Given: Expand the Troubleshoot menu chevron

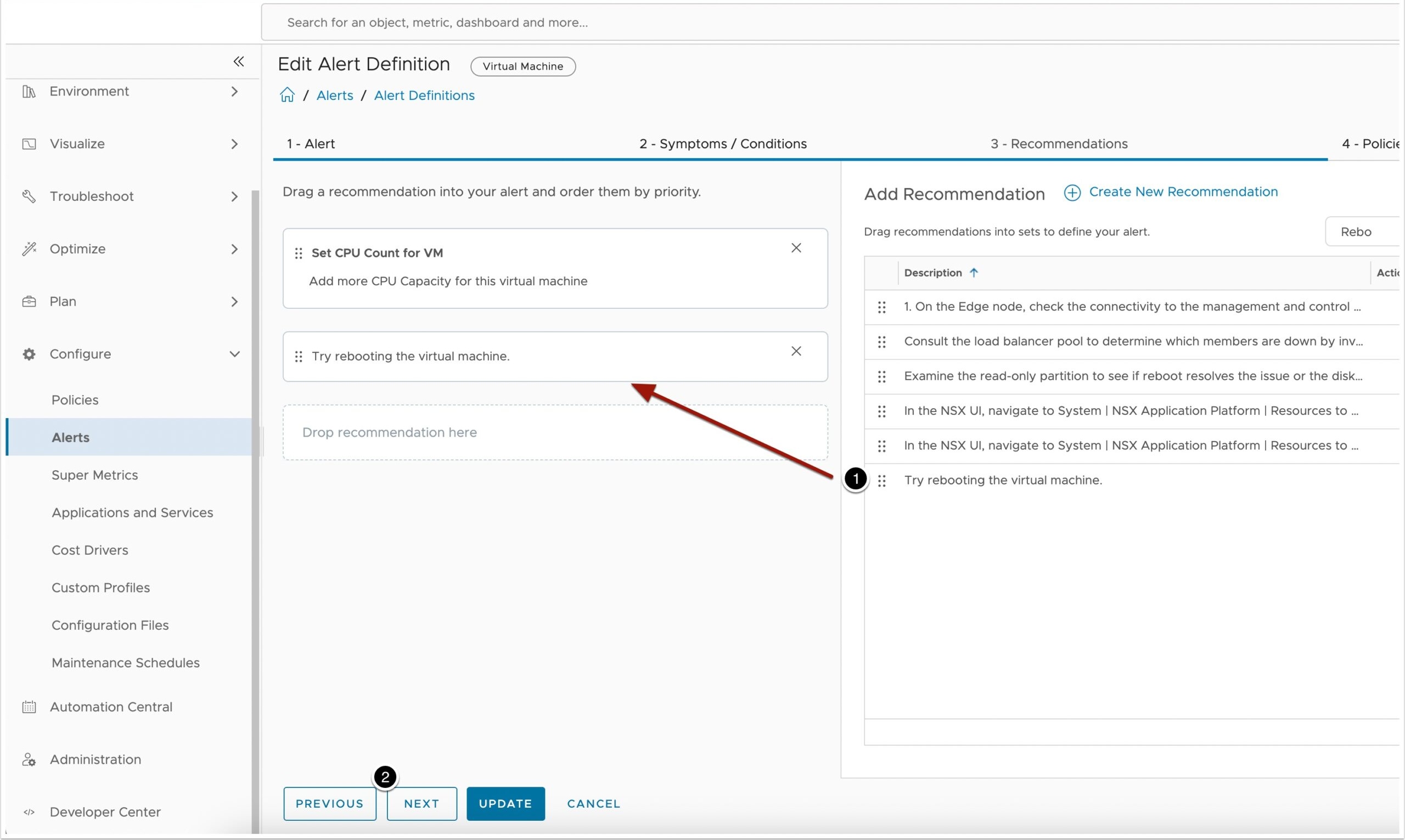Looking at the screenshot, I should coord(234,196).
